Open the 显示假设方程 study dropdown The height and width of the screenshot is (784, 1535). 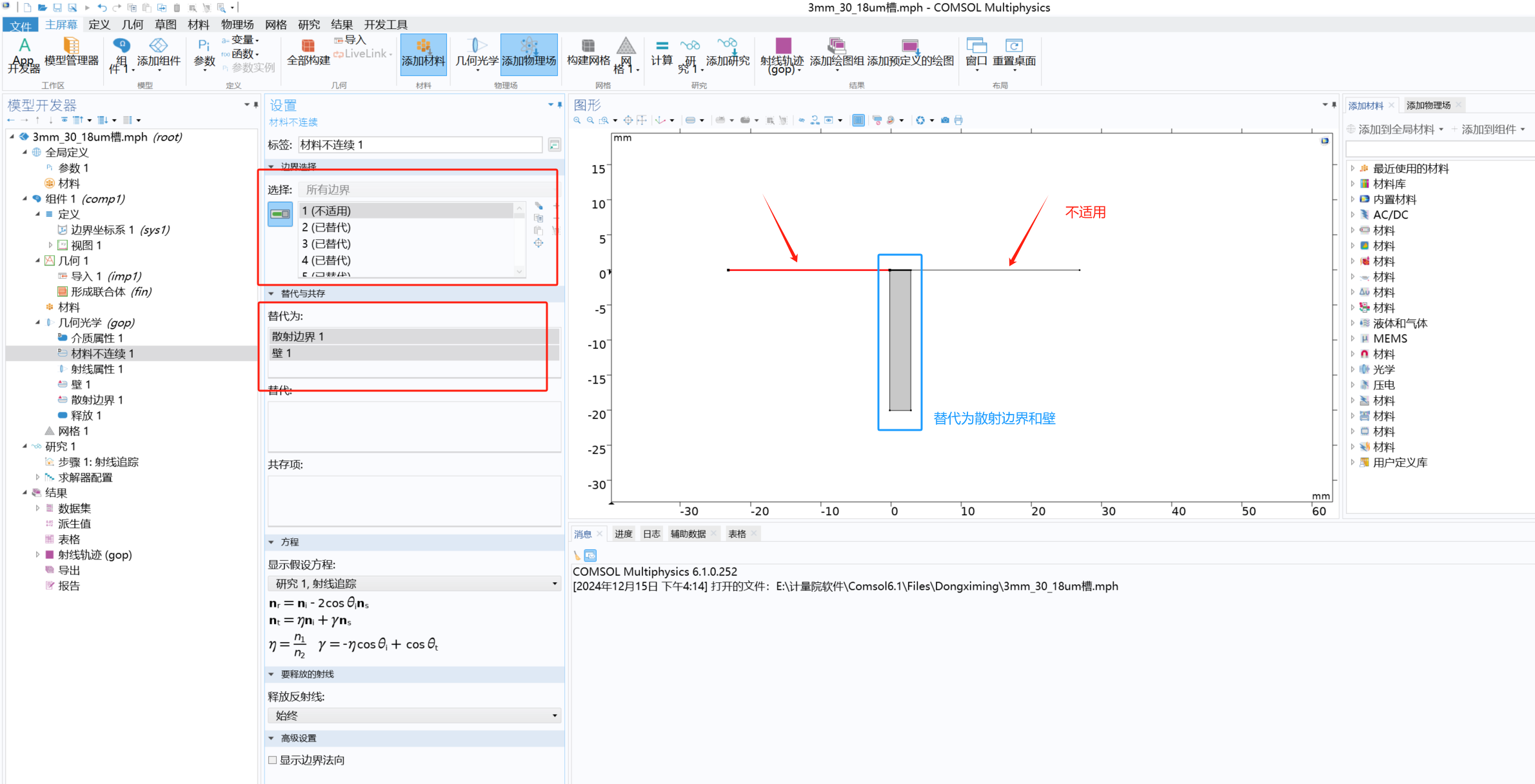pyautogui.click(x=413, y=583)
